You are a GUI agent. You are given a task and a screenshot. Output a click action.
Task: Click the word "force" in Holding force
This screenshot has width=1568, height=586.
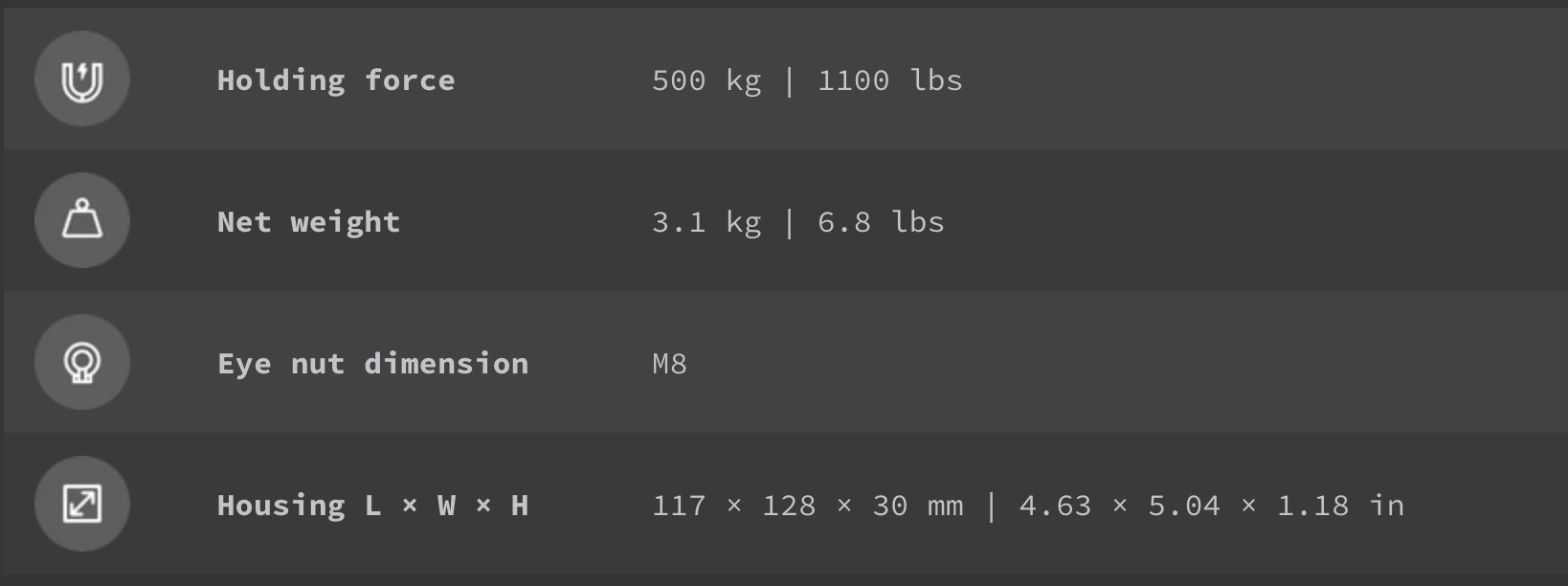tap(410, 80)
